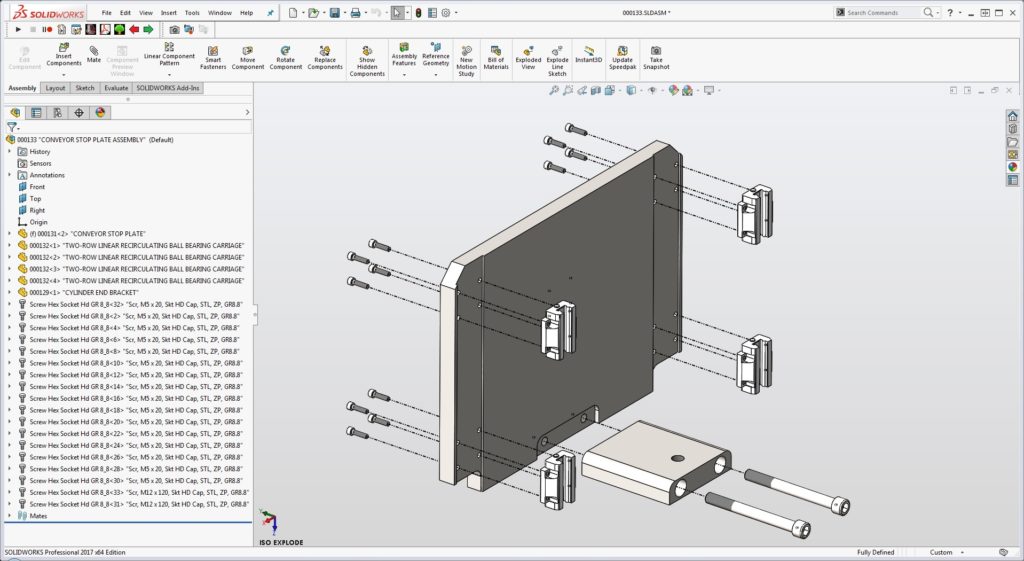Expand the History tree node
The height and width of the screenshot is (561, 1024).
[x=10, y=152]
